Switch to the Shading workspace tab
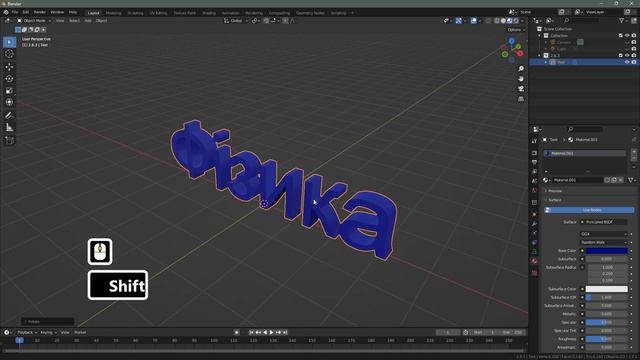Image resolution: width=640 pixels, height=360 pixels. coord(209,13)
